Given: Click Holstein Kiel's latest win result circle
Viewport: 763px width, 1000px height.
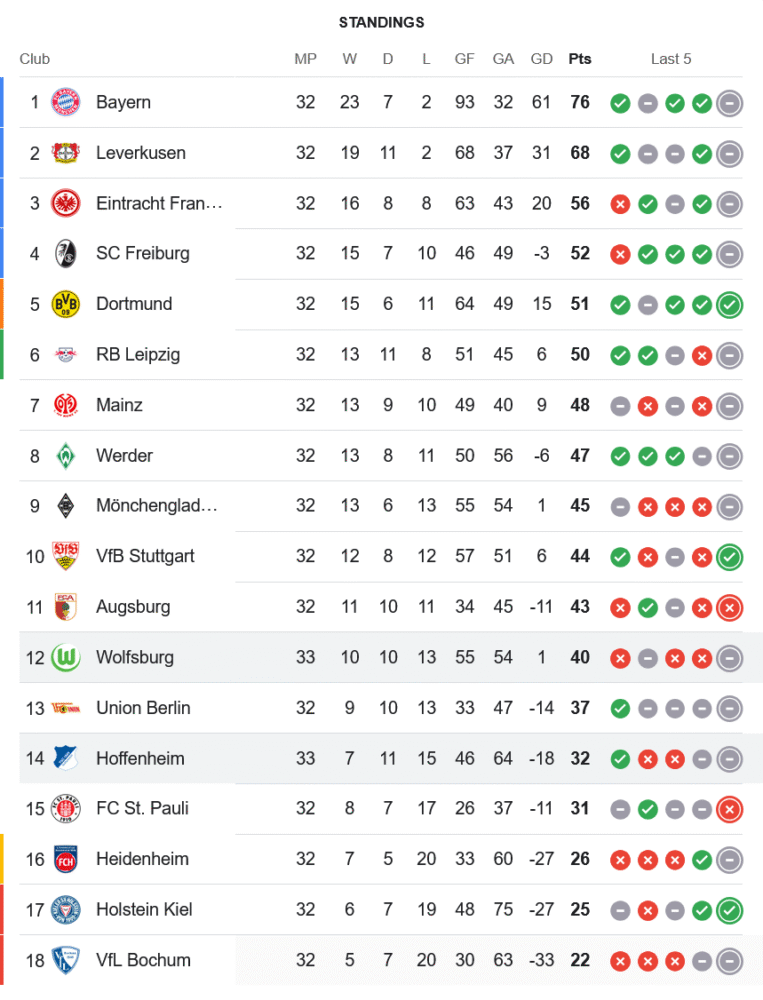Looking at the screenshot, I should [x=729, y=910].
